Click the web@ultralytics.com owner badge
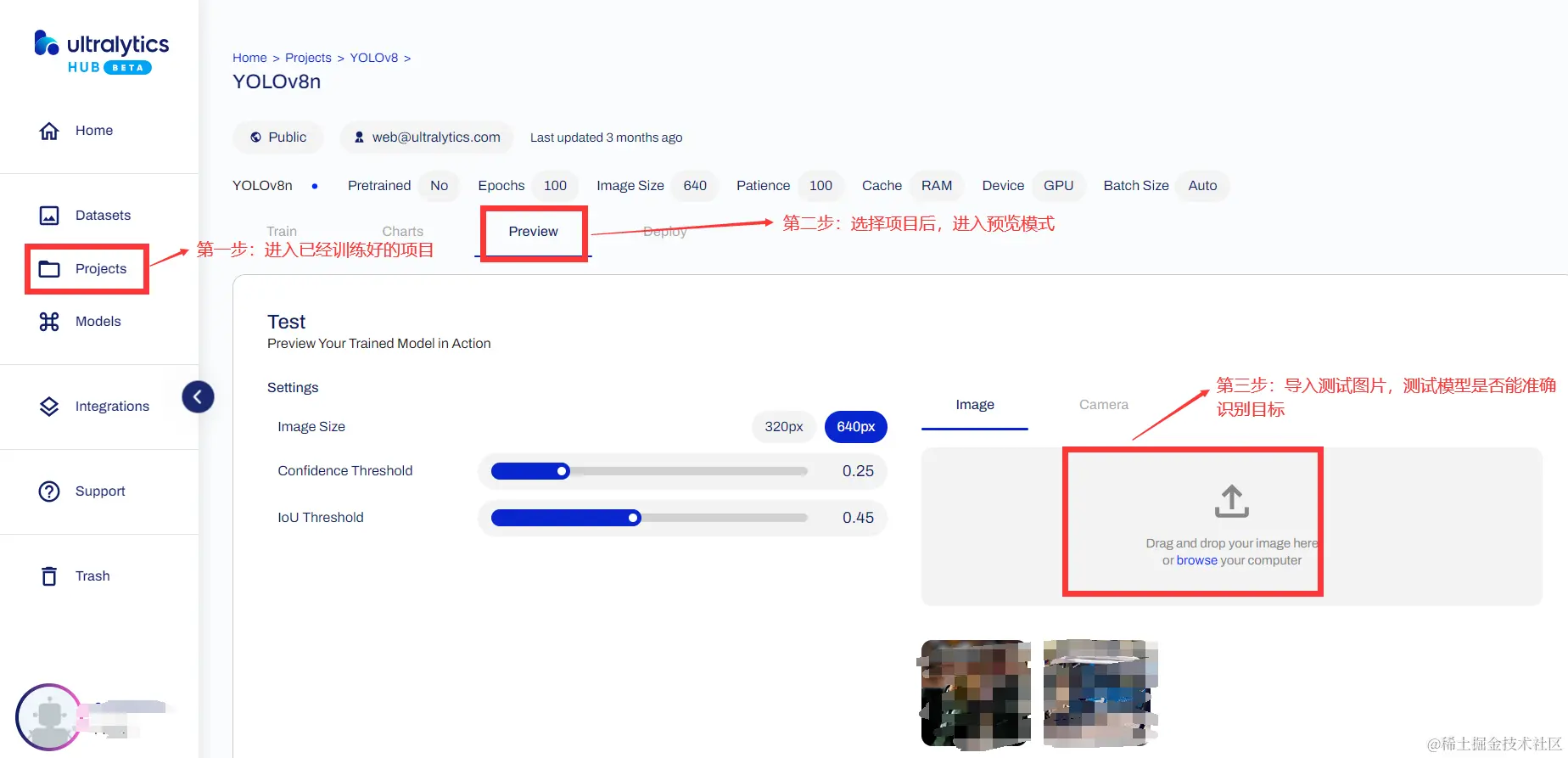1568x758 pixels. (427, 138)
